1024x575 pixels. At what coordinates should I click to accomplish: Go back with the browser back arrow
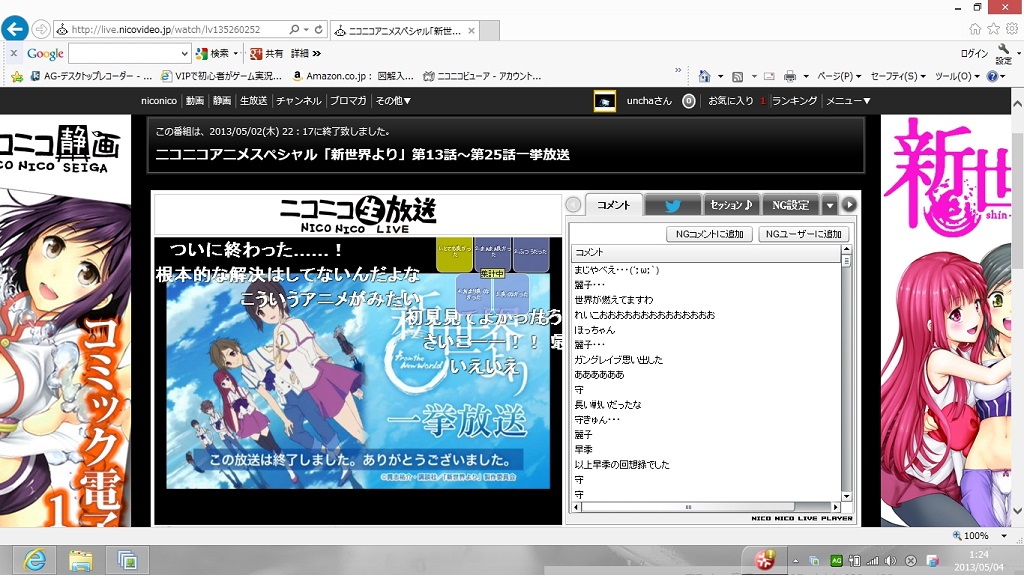coord(14,29)
